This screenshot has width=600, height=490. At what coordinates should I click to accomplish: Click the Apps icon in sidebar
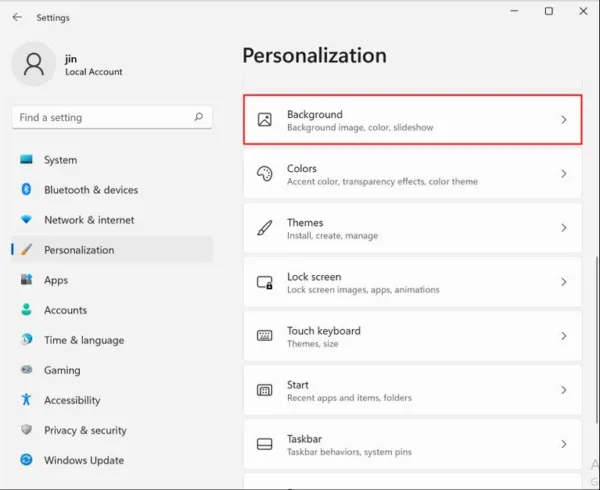(x=26, y=279)
